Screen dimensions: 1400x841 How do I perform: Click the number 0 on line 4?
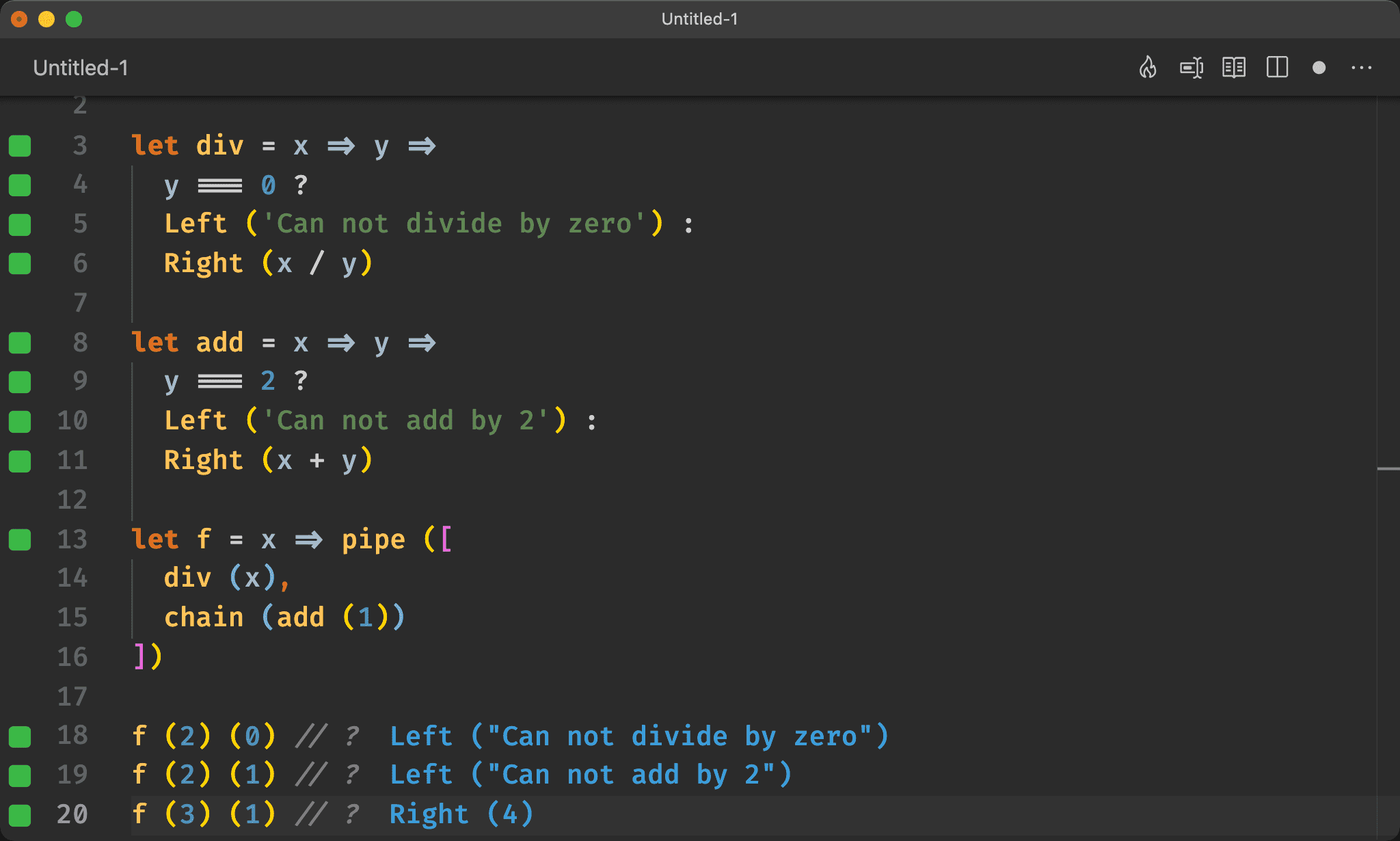point(268,185)
